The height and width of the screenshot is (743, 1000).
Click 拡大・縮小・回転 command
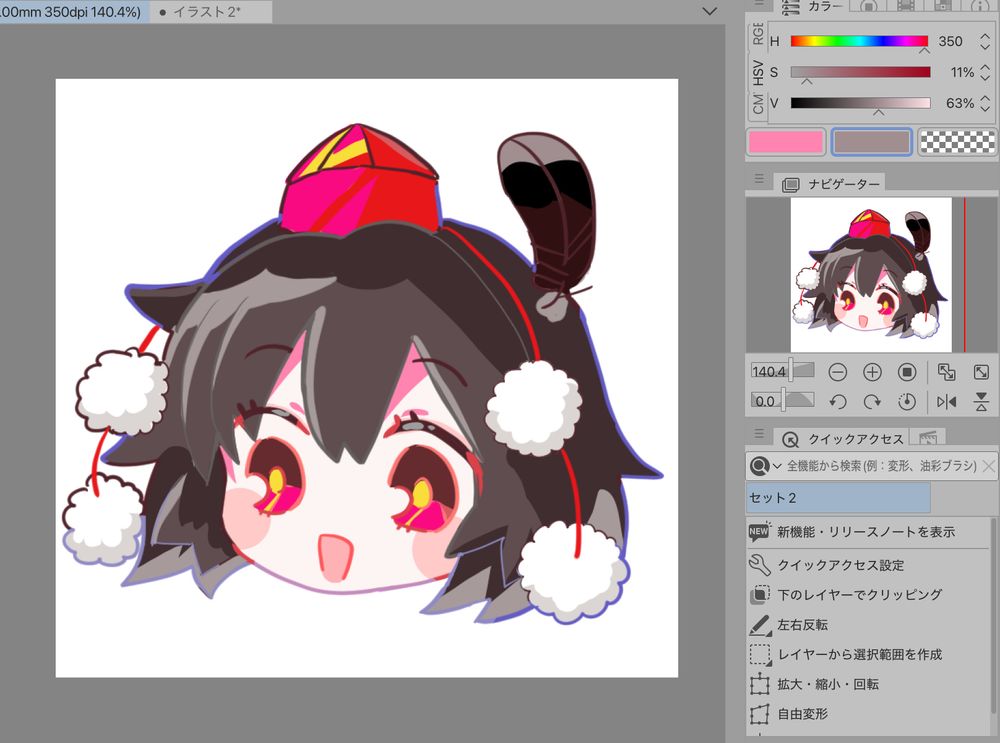828,684
